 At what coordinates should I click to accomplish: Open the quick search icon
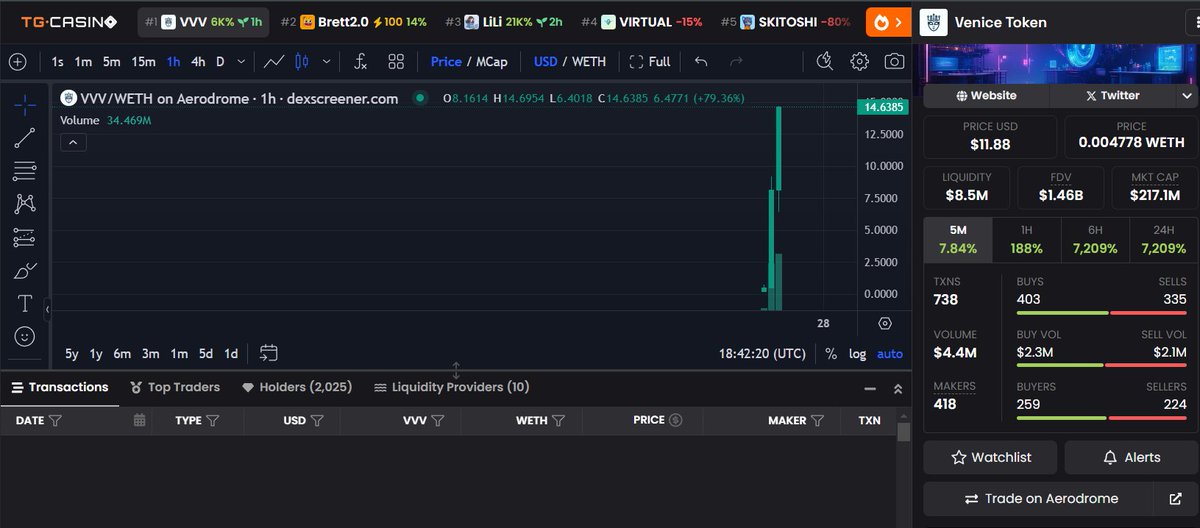point(824,62)
